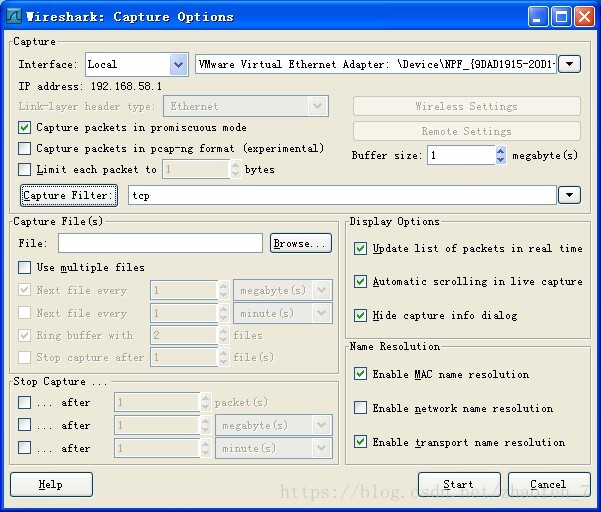
Task: Click the VMware Virtual Ethernet Adapter text field
Action: tap(376, 64)
